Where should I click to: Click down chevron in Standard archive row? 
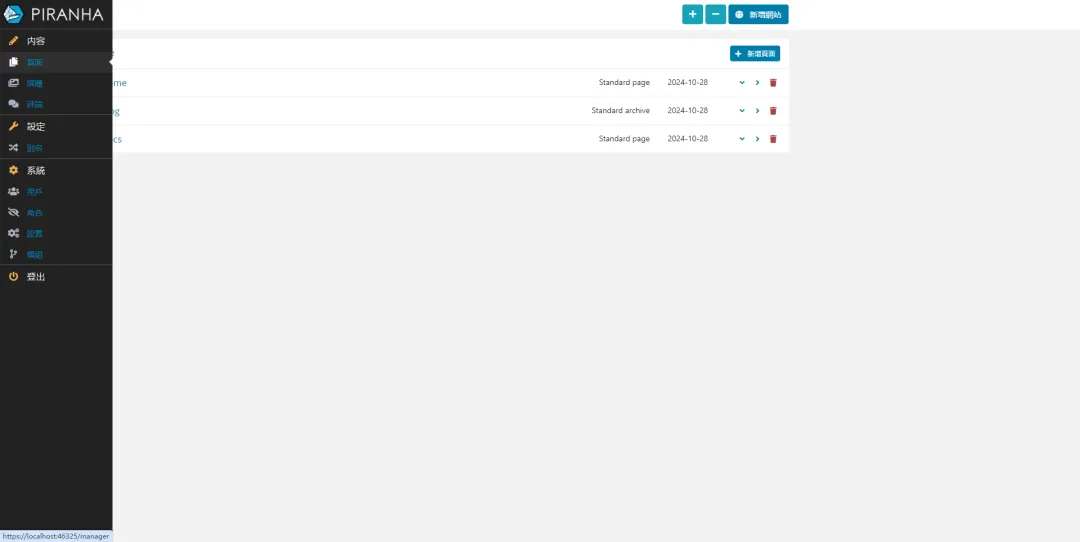(742, 110)
